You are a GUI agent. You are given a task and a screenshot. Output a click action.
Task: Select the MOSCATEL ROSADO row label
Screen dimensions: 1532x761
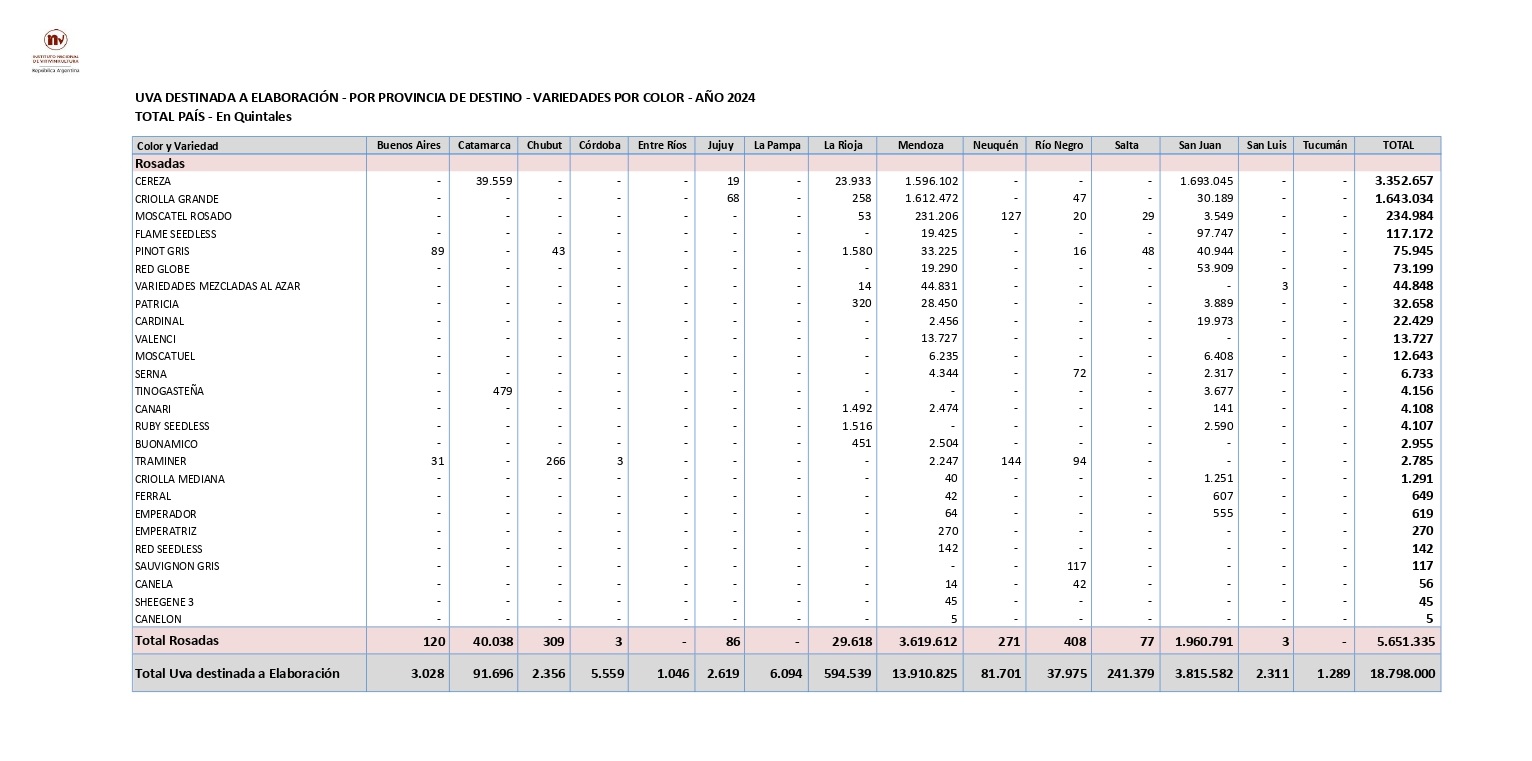click(x=183, y=217)
